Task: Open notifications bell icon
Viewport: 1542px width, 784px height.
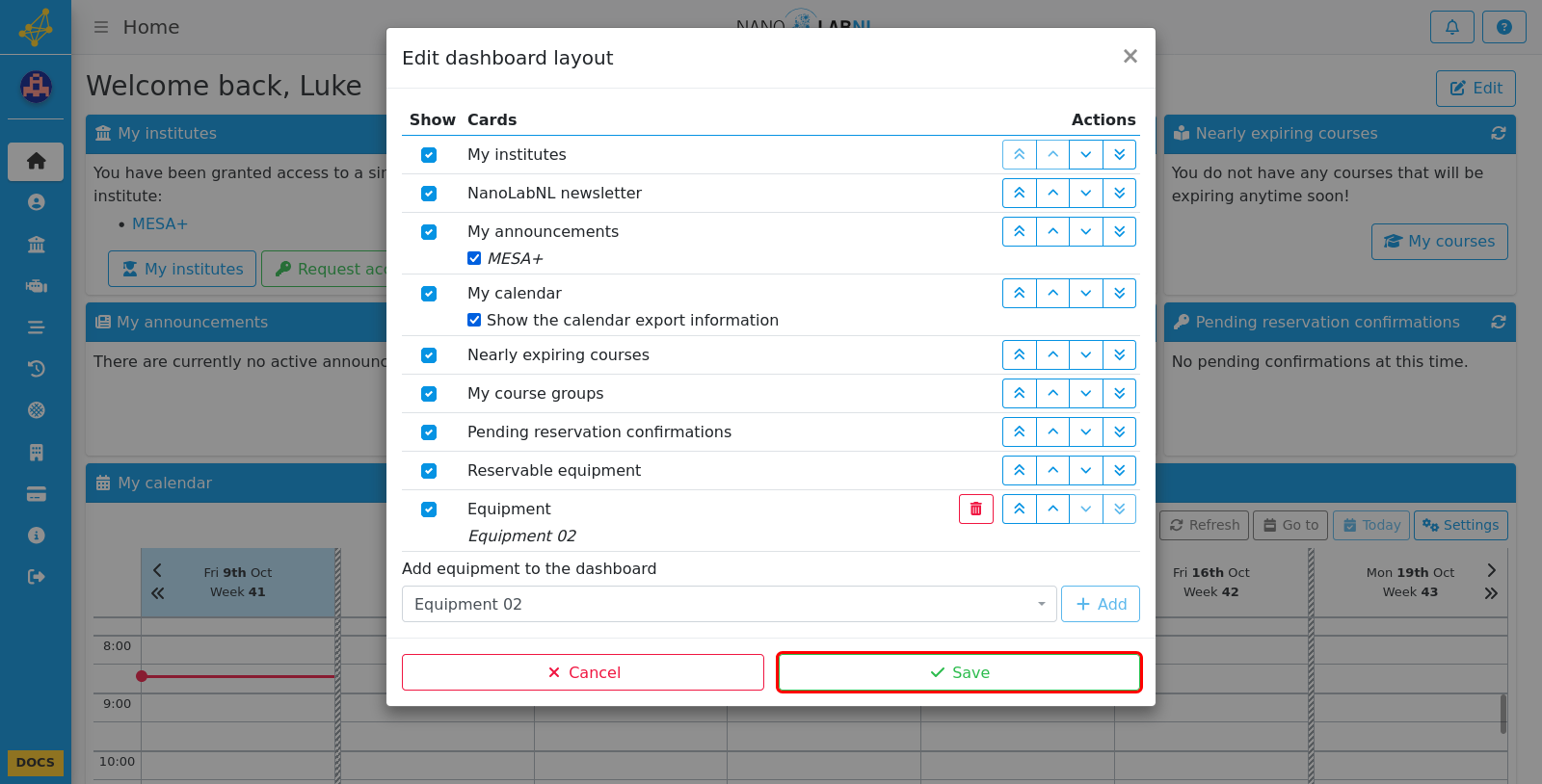Action: point(1452,27)
